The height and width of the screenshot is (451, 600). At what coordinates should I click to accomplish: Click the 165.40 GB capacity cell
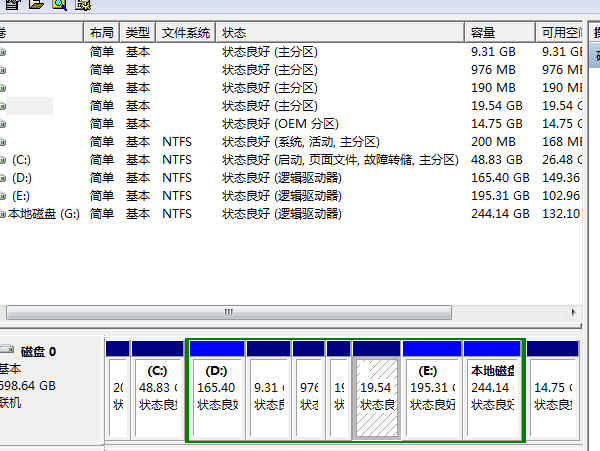click(x=500, y=177)
